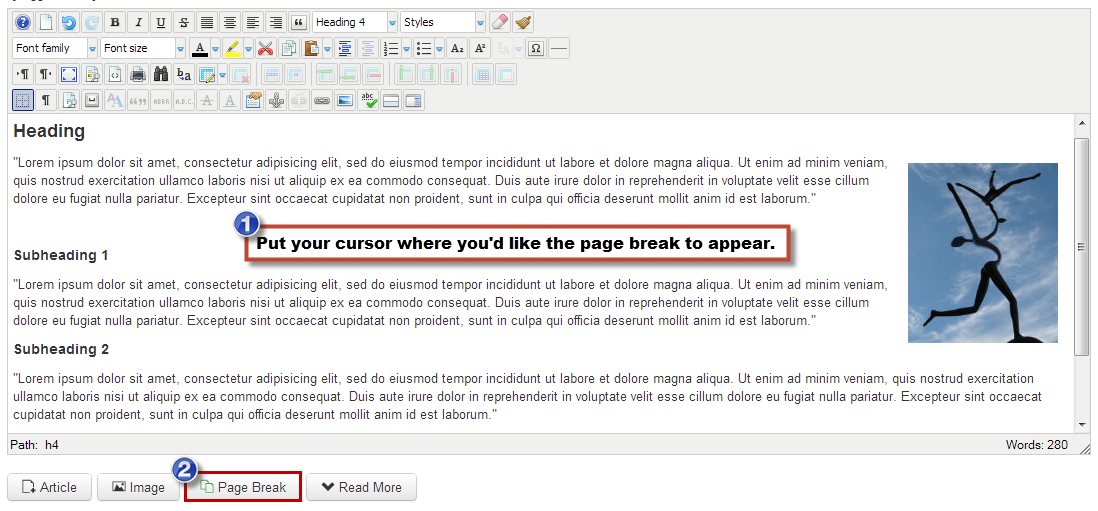
Task: Click the paste clipboard icon
Action: pos(312,49)
